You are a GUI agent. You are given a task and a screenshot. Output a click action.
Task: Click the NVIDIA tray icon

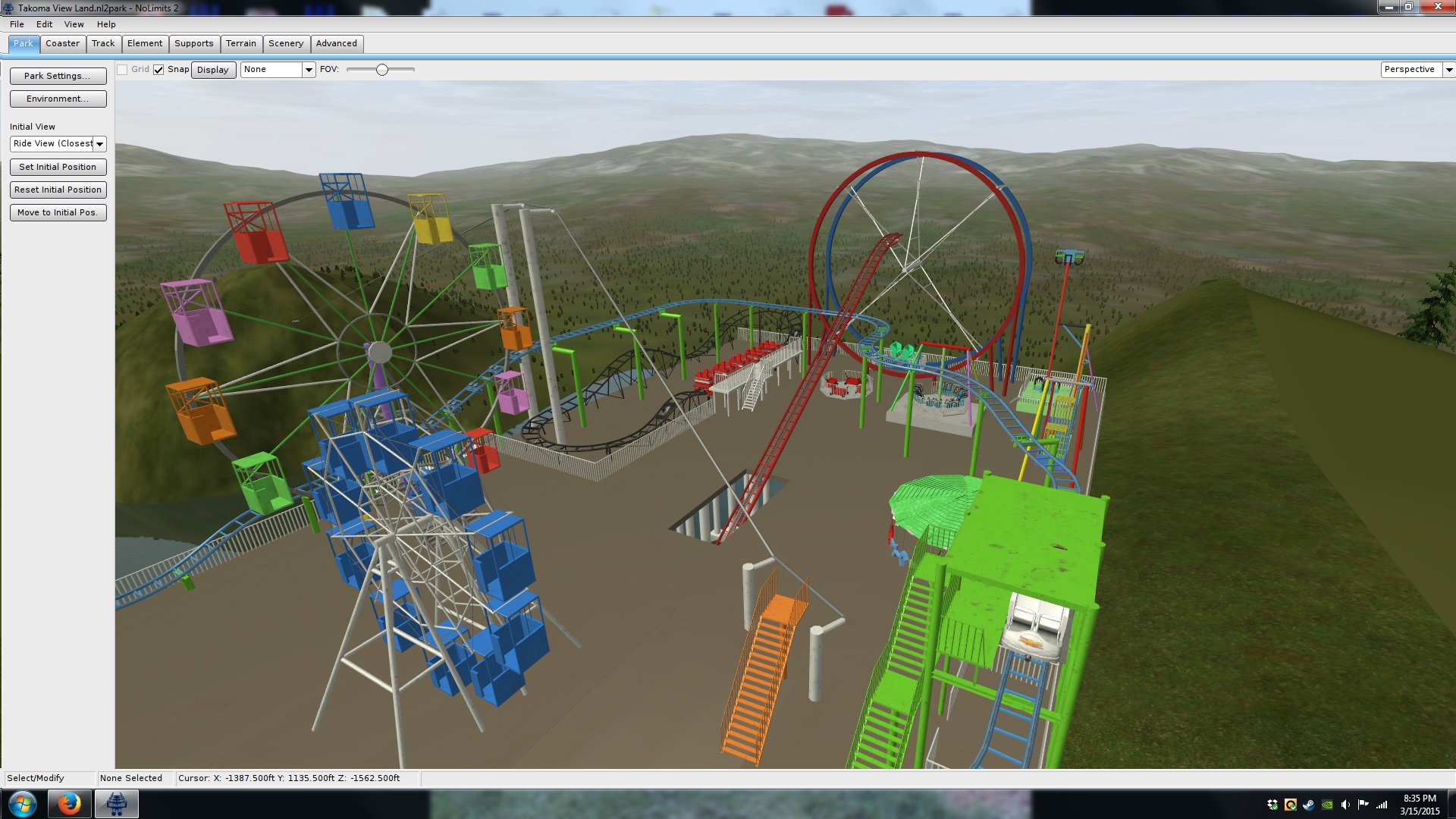(x=1327, y=805)
